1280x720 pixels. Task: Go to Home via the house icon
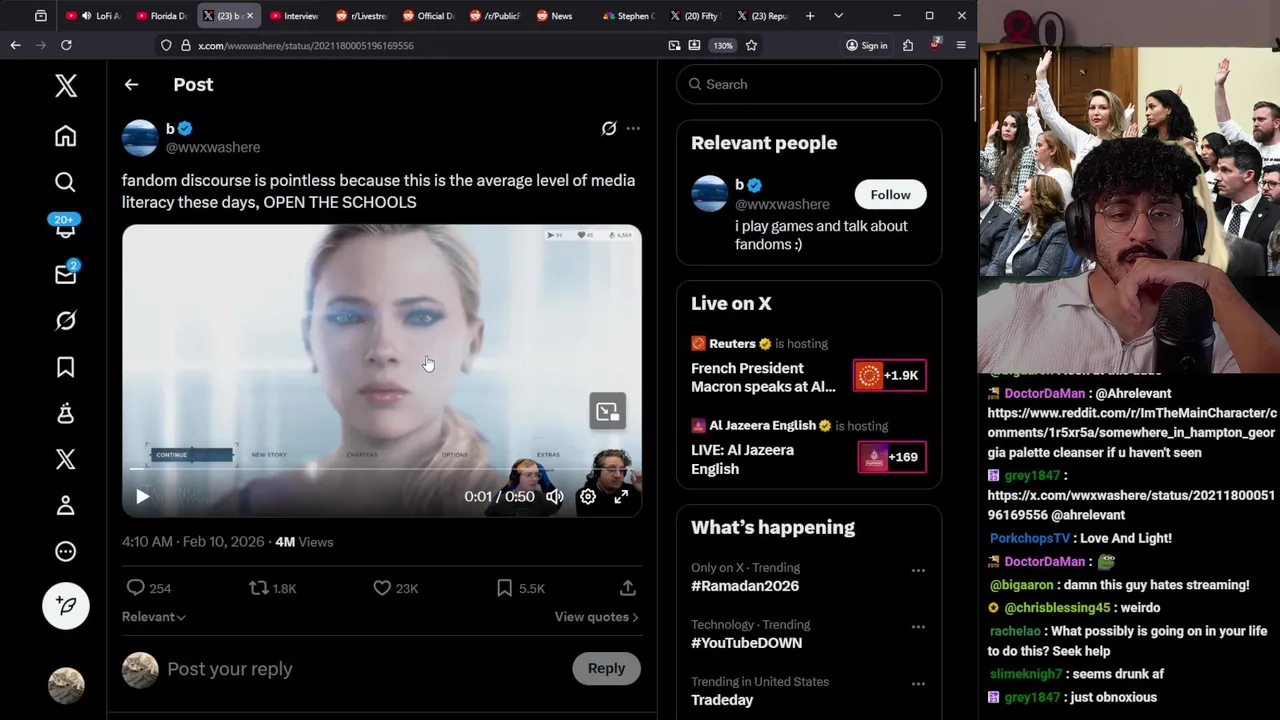click(x=65, y=135)
